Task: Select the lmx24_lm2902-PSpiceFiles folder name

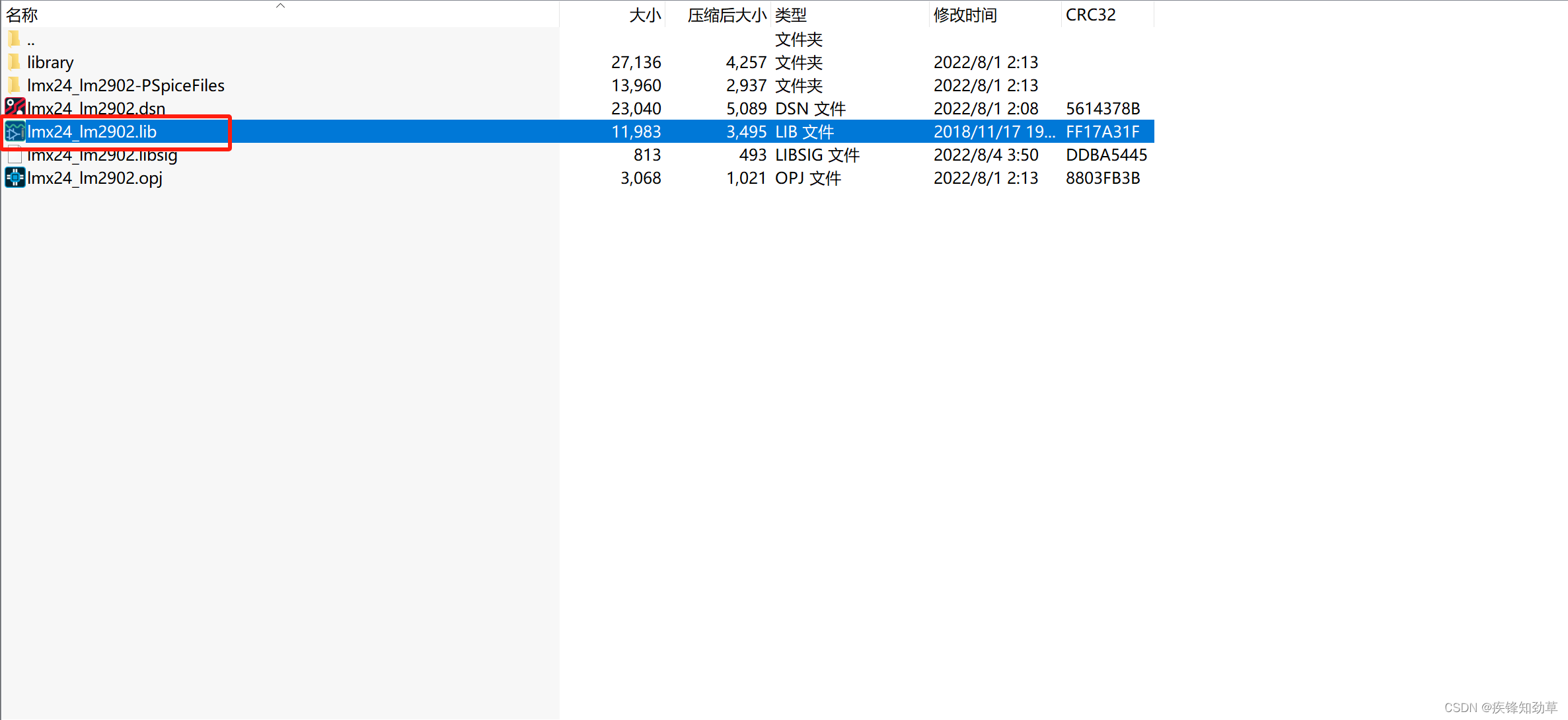Action: 126,85
